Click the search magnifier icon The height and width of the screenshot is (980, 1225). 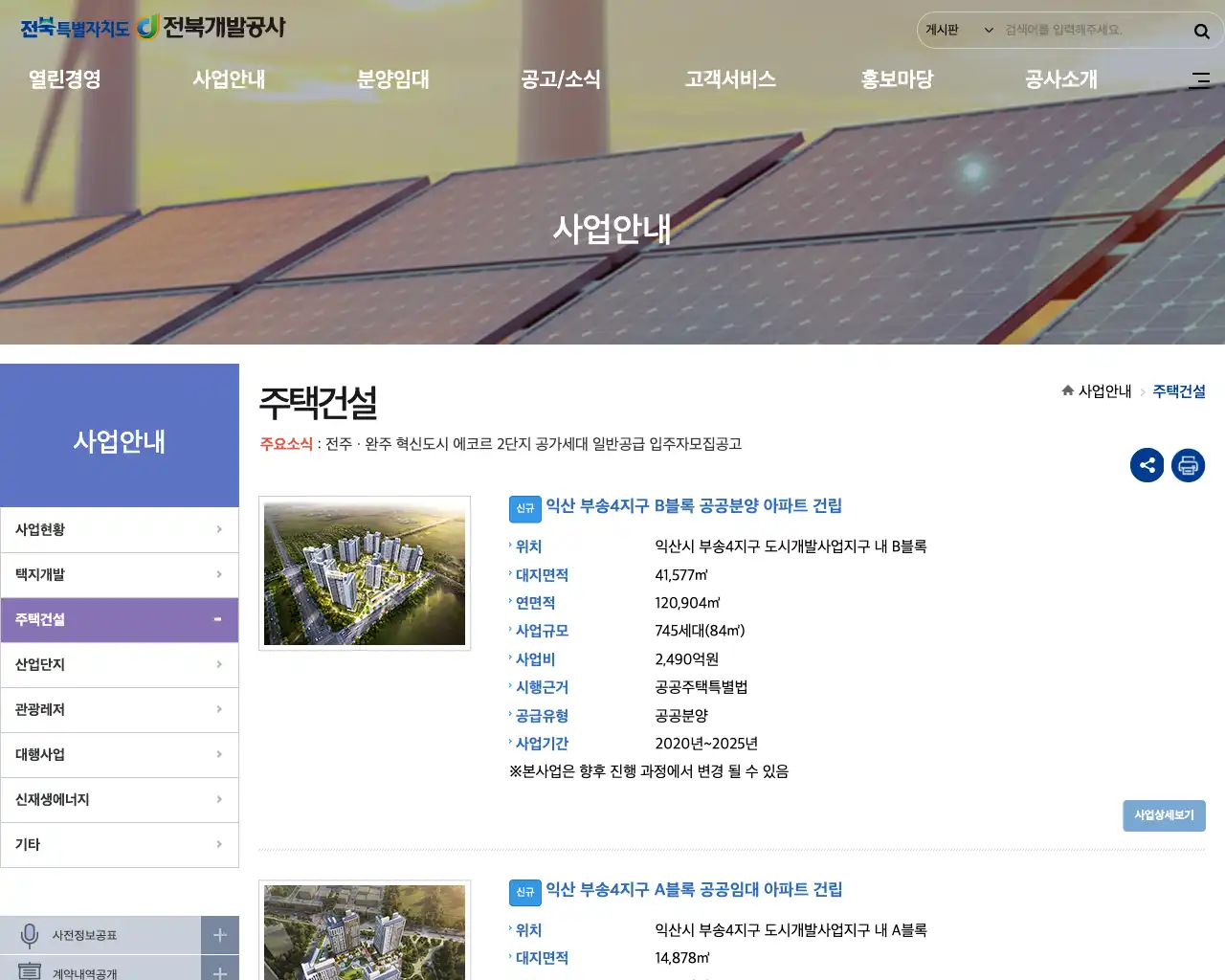(x=1201, y=31)
